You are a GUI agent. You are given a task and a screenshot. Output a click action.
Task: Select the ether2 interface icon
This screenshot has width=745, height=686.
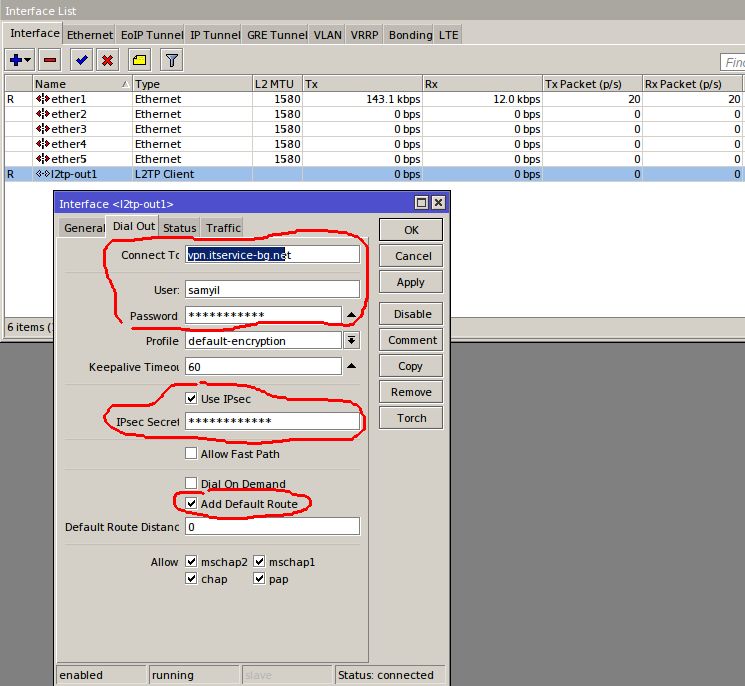tap(43, 114)
